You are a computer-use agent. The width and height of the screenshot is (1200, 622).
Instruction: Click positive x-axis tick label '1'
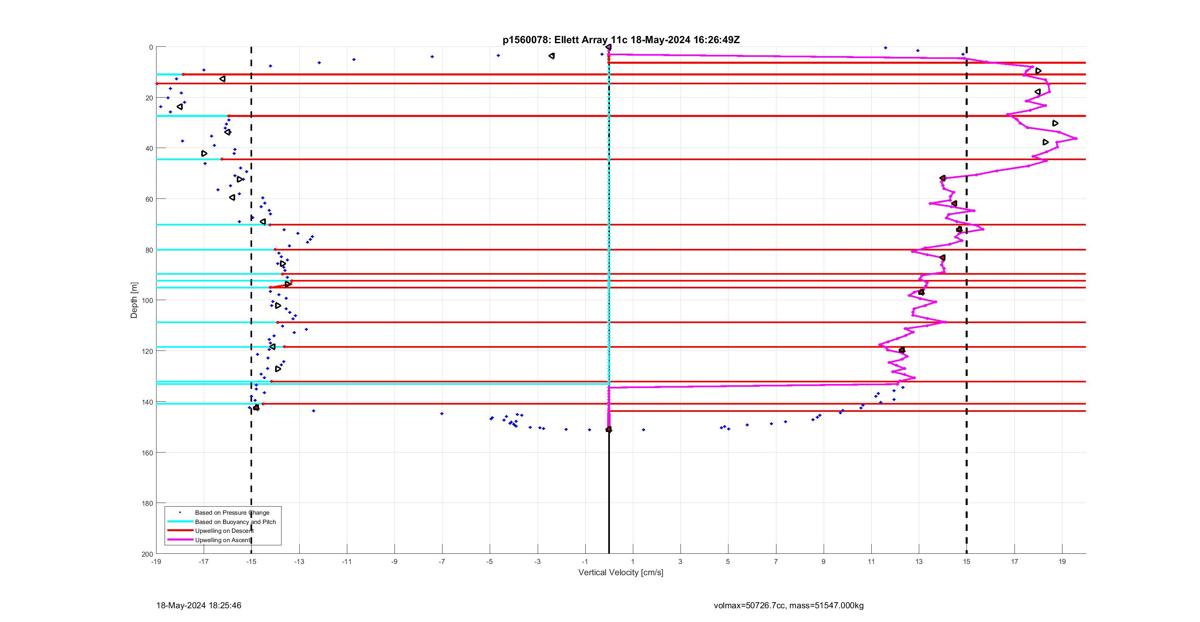[633, 562]
